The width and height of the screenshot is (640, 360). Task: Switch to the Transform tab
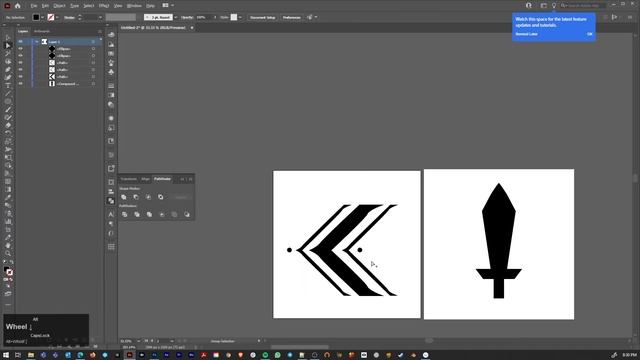(x=129, y=179)
